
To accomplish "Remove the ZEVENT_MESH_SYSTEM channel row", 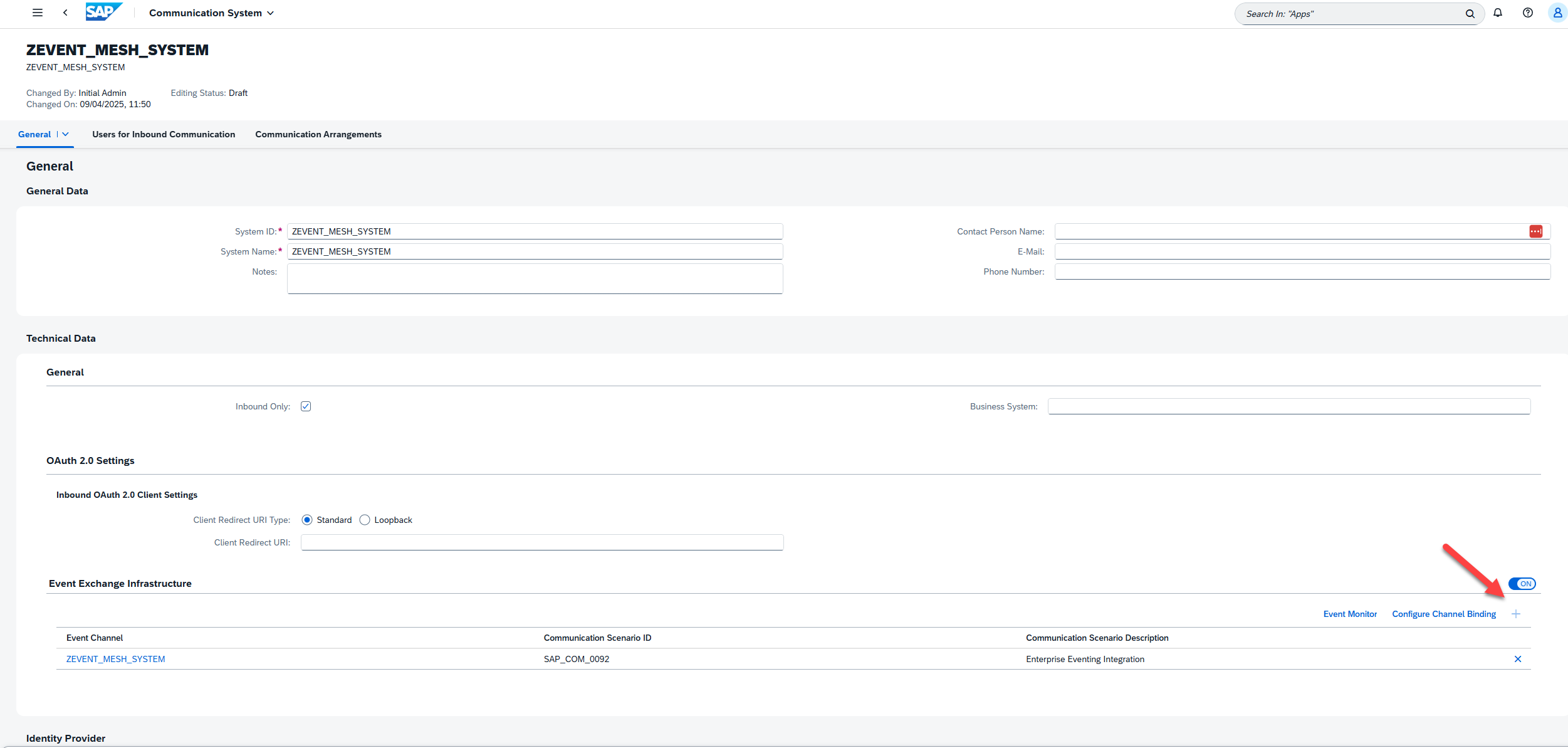I will (1517, 659).
